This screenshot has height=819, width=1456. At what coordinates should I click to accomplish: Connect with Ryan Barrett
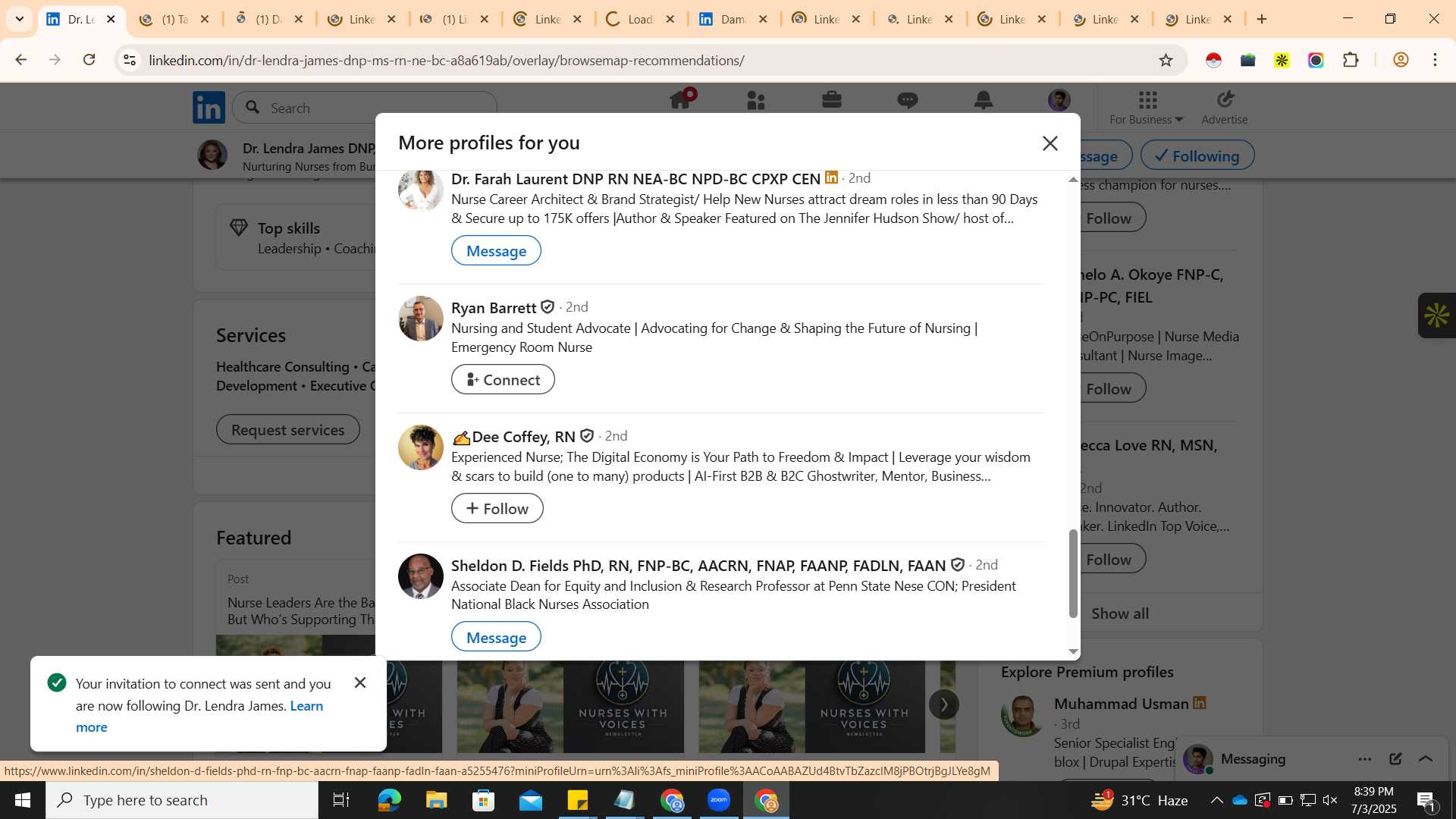[x=503, y=379]
